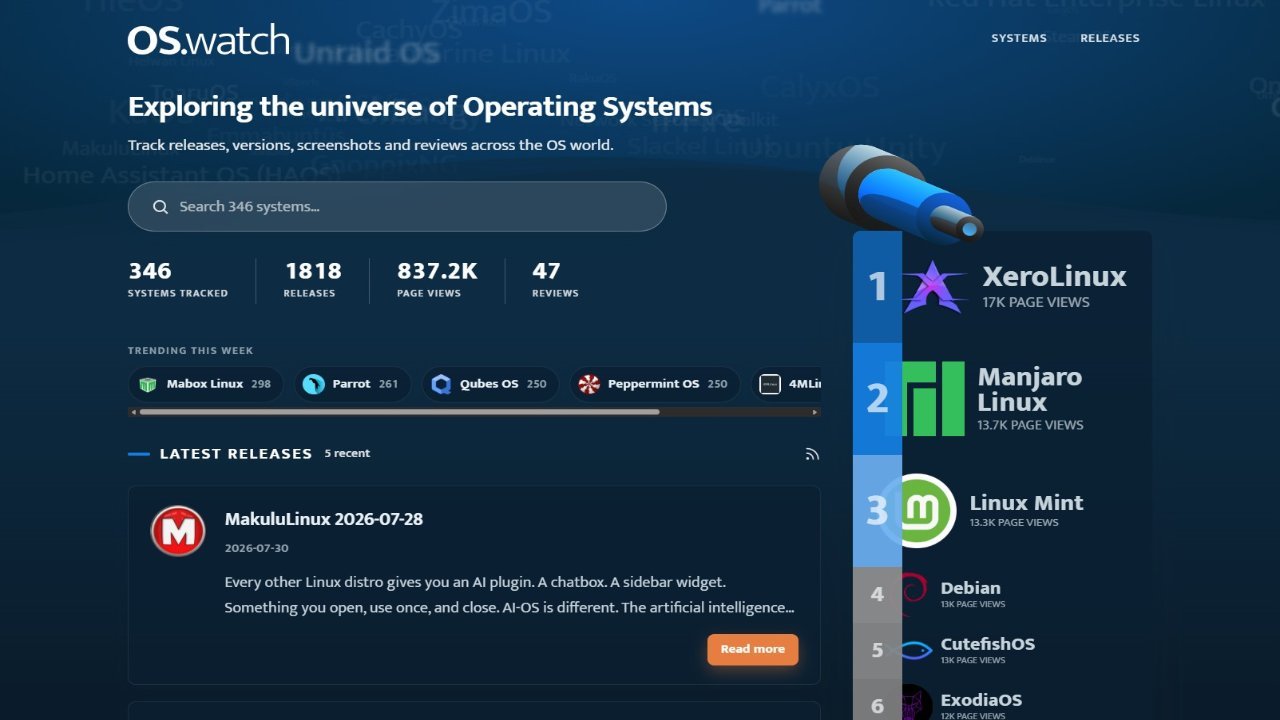Open Manjaro Linux ranking entry name

coord(1030,390)
